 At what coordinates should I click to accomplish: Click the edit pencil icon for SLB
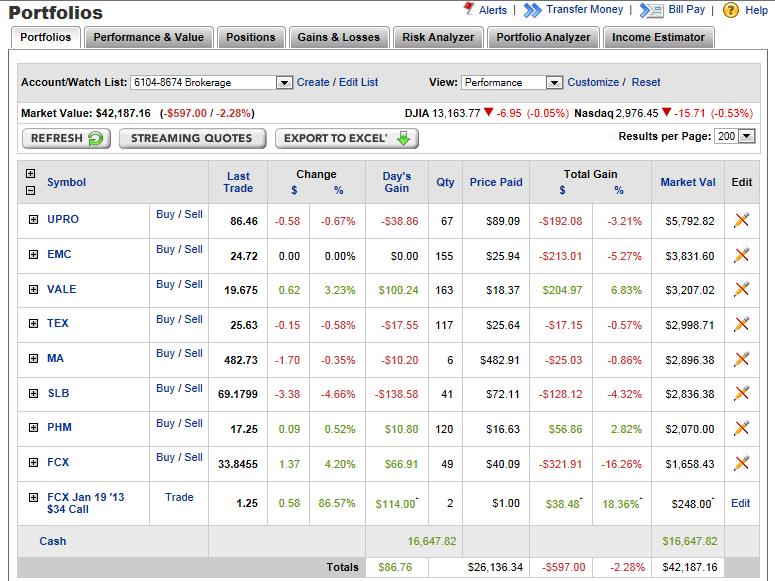tap(741, 393)
